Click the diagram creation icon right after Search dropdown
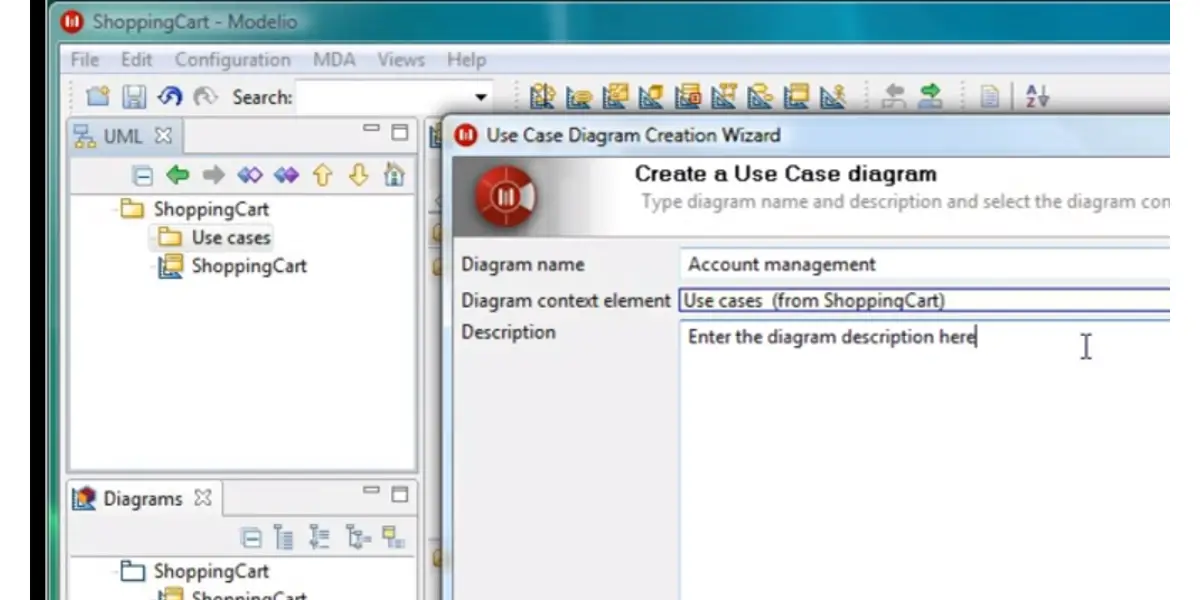 (x=542, y=97)
